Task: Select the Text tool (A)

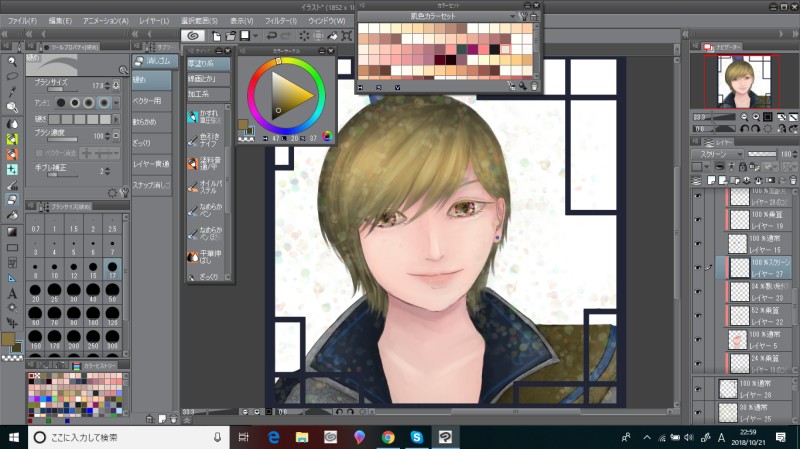Action: coord(12,293)
